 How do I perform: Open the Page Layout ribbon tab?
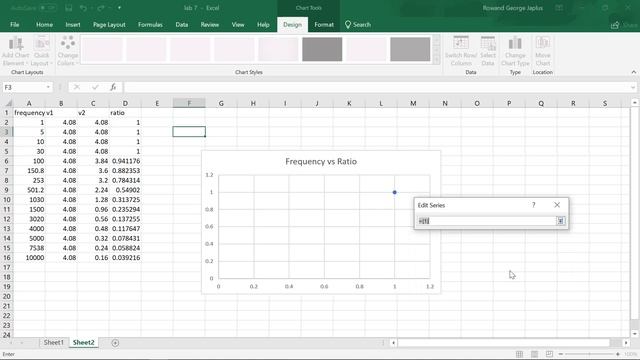point(109,24)
